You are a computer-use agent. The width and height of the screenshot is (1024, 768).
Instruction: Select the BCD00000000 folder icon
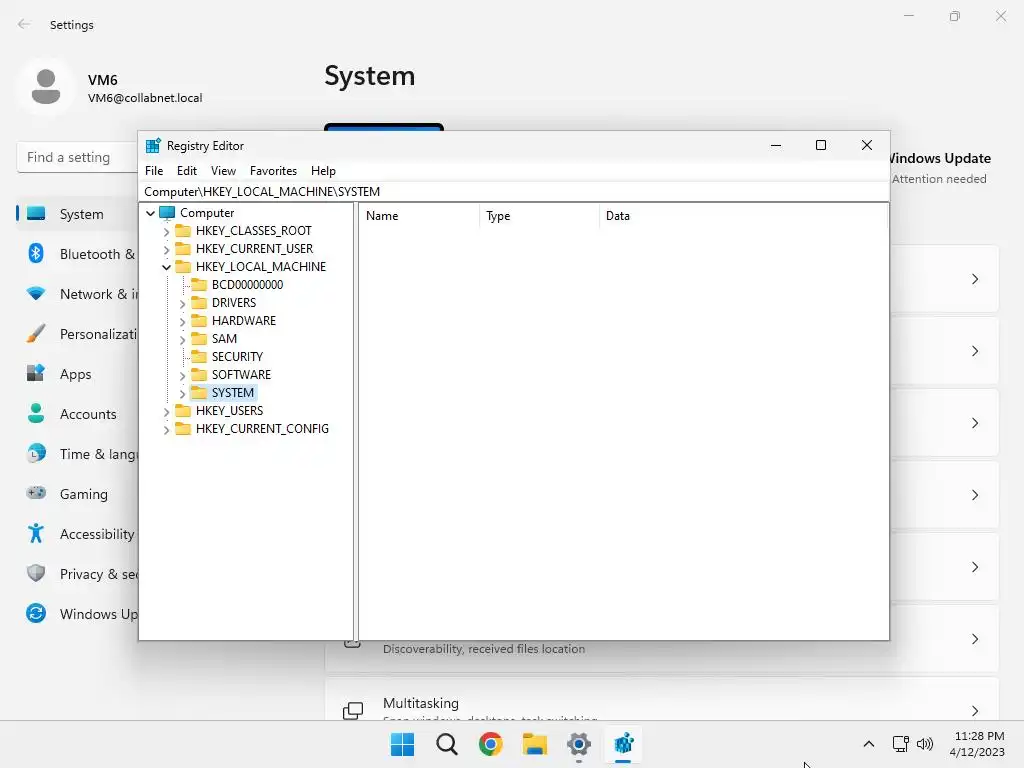pyautogui.click(x=199, y=285)
